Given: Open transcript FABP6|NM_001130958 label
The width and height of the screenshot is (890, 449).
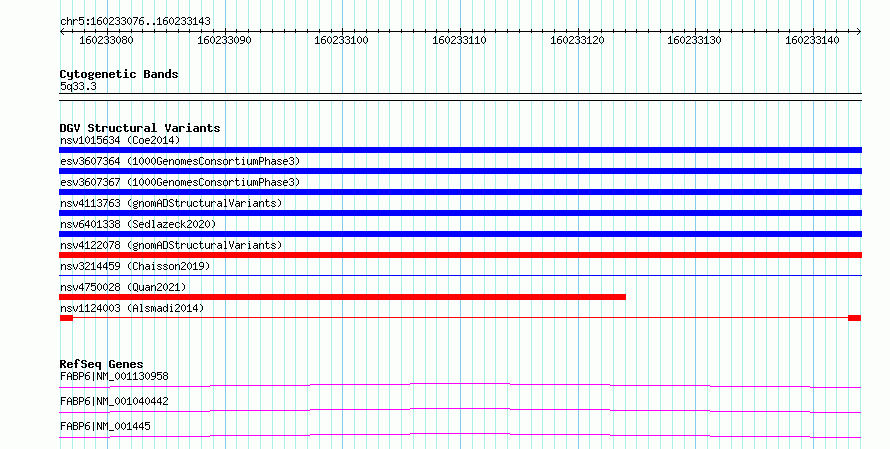Looking at the screenshot, I should [x=114, y=376].
